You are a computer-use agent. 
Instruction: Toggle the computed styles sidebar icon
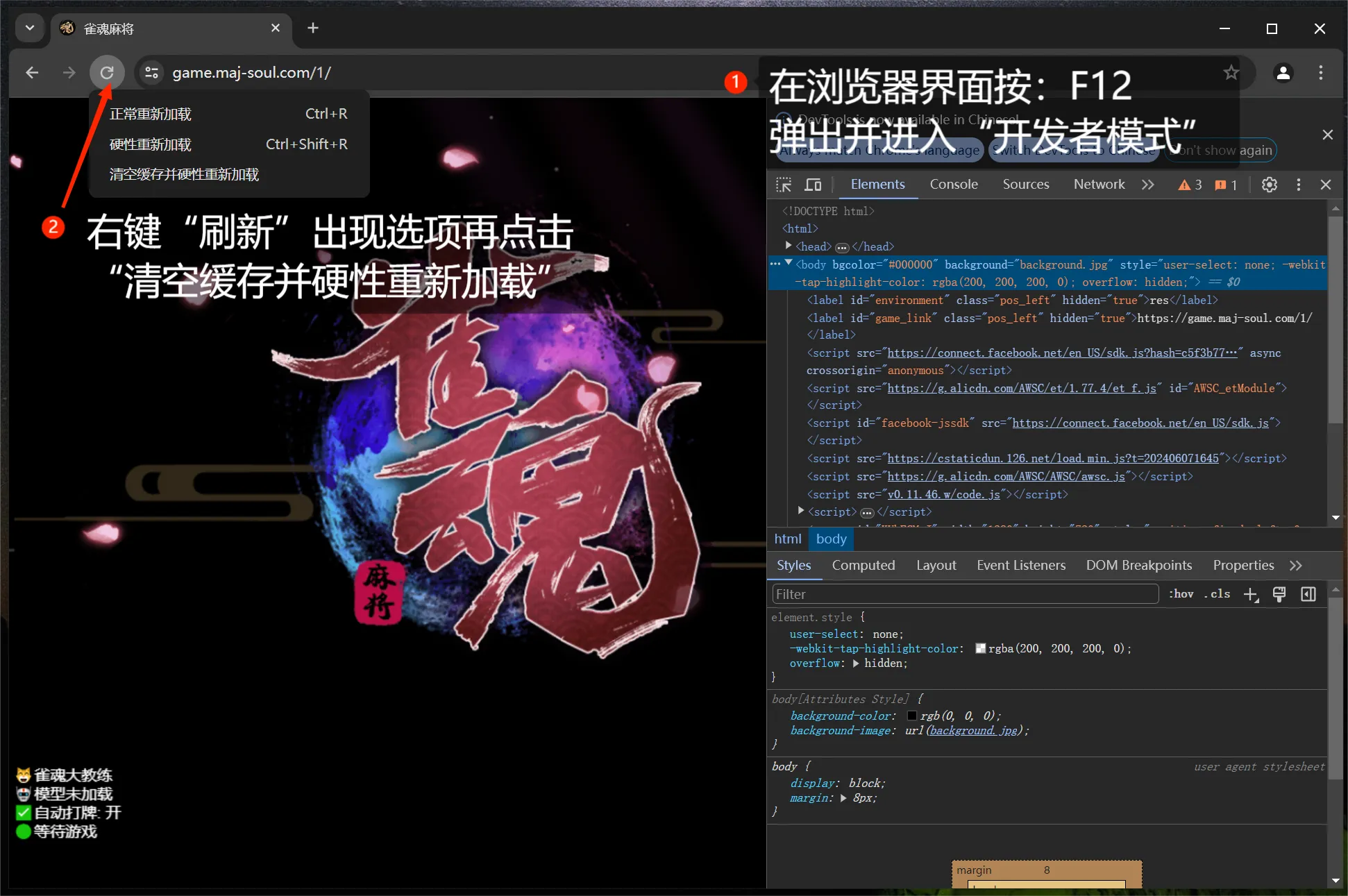point(1308,594)
